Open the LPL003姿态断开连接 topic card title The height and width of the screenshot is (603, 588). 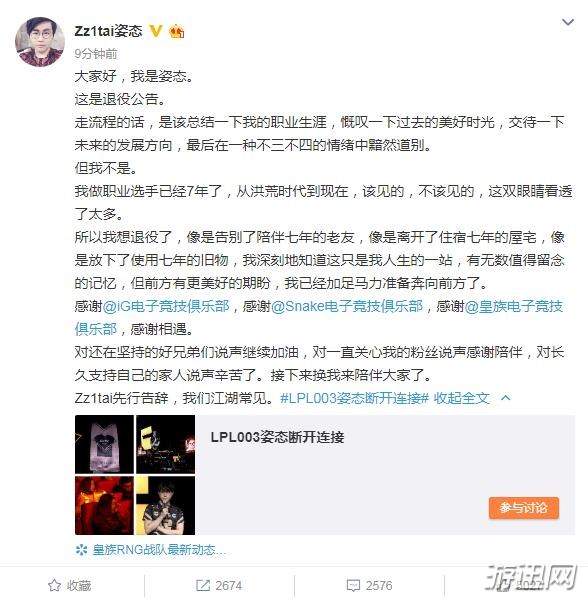277,437
